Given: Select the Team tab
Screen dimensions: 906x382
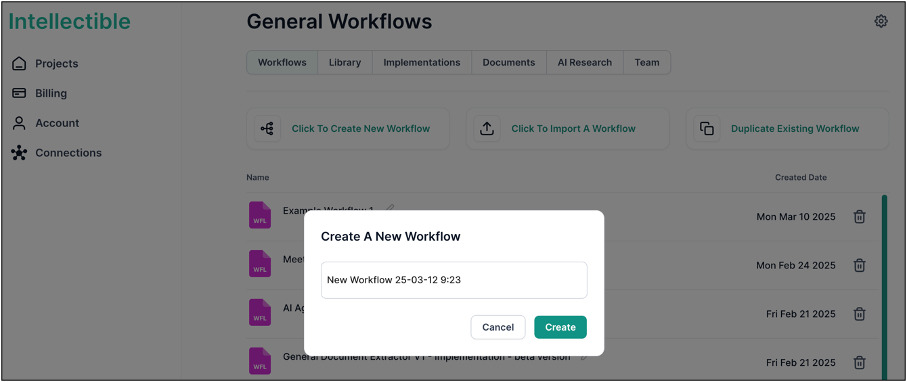Looking at the screenshot, I should coord(647,62).
